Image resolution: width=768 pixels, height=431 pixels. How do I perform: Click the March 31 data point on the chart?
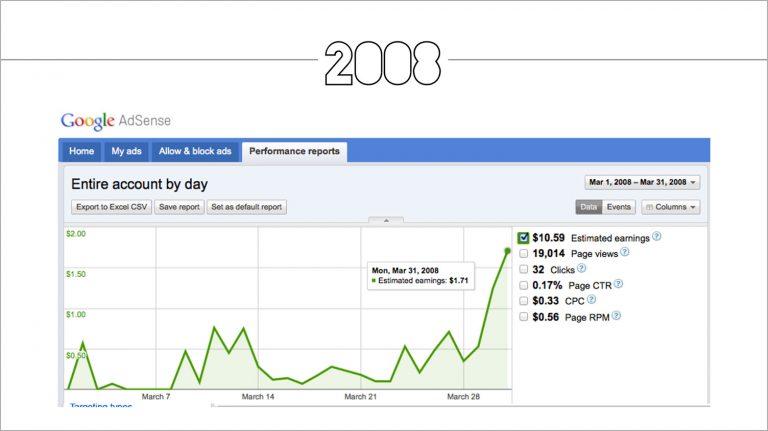[x=507, y=251]
